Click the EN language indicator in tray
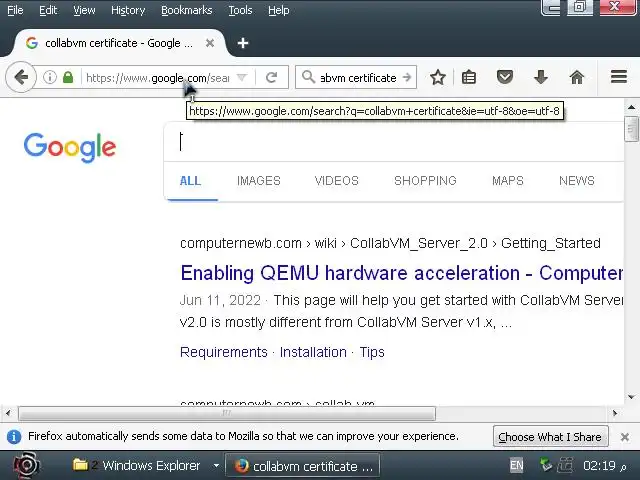The image size is (640, 480). coord(517,465)
